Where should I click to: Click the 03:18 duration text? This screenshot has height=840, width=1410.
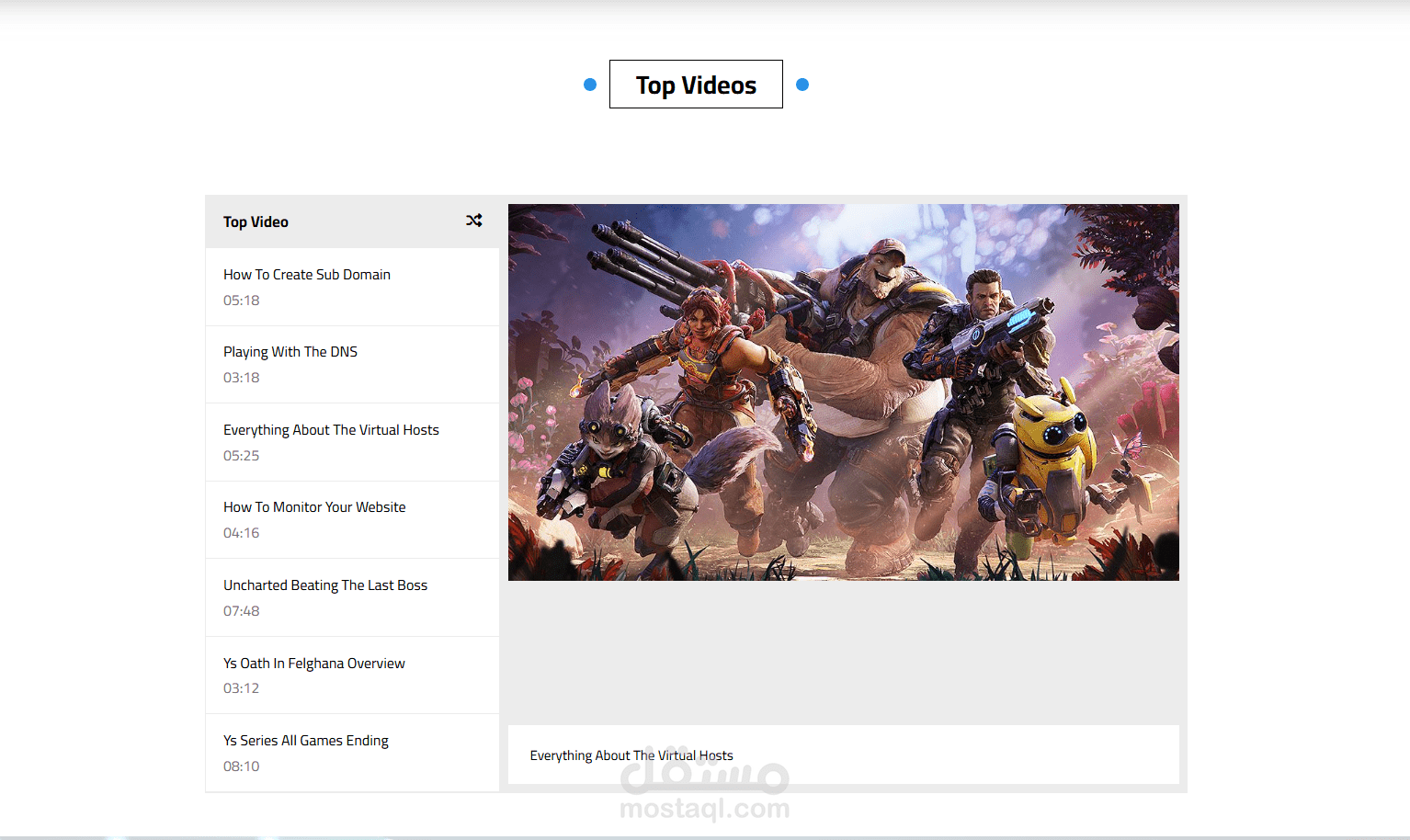pyautogui.click(x=242, y=378)
